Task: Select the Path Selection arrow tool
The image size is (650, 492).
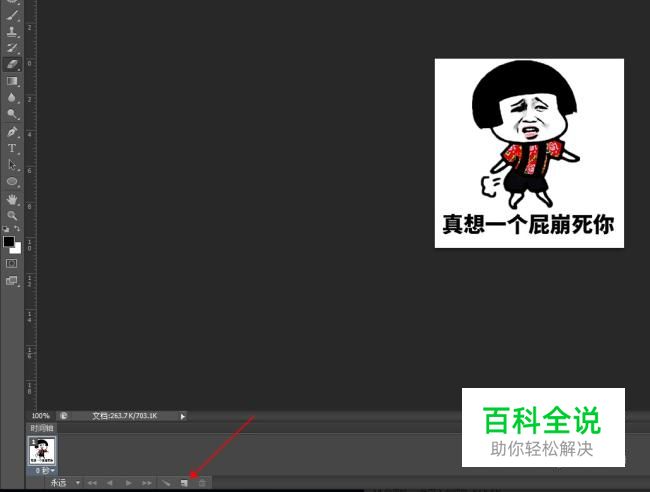Action: point(12,165)
